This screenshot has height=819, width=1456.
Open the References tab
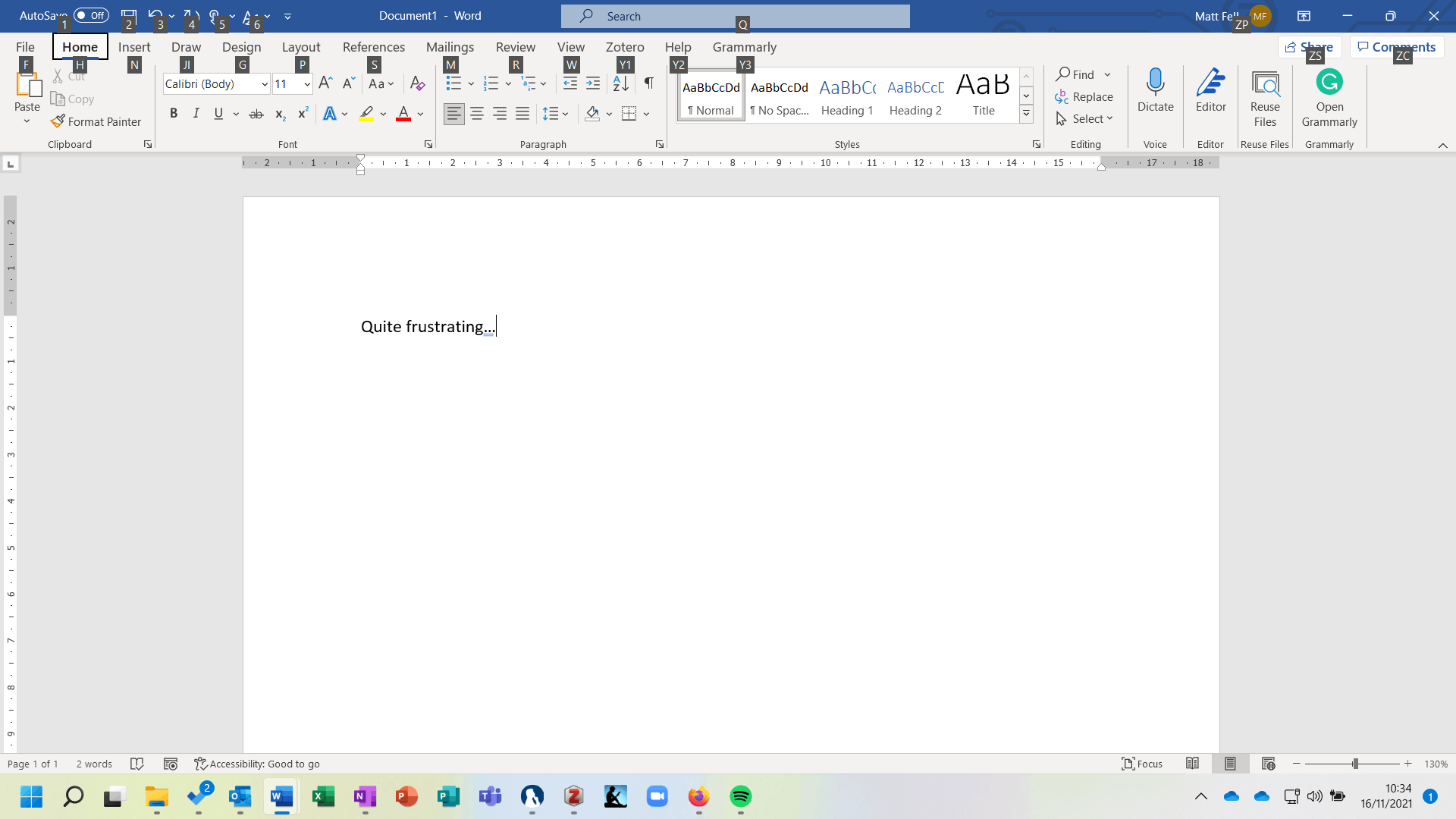pos(373,47)
